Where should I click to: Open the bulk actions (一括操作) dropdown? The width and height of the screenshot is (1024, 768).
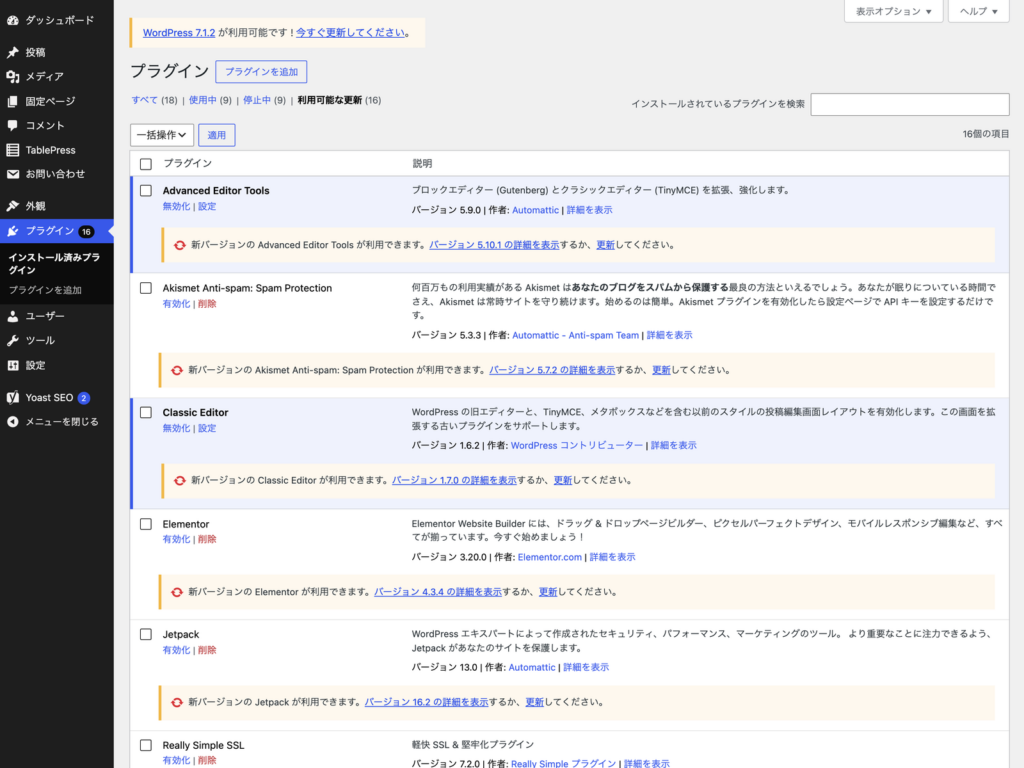[161, 135]
